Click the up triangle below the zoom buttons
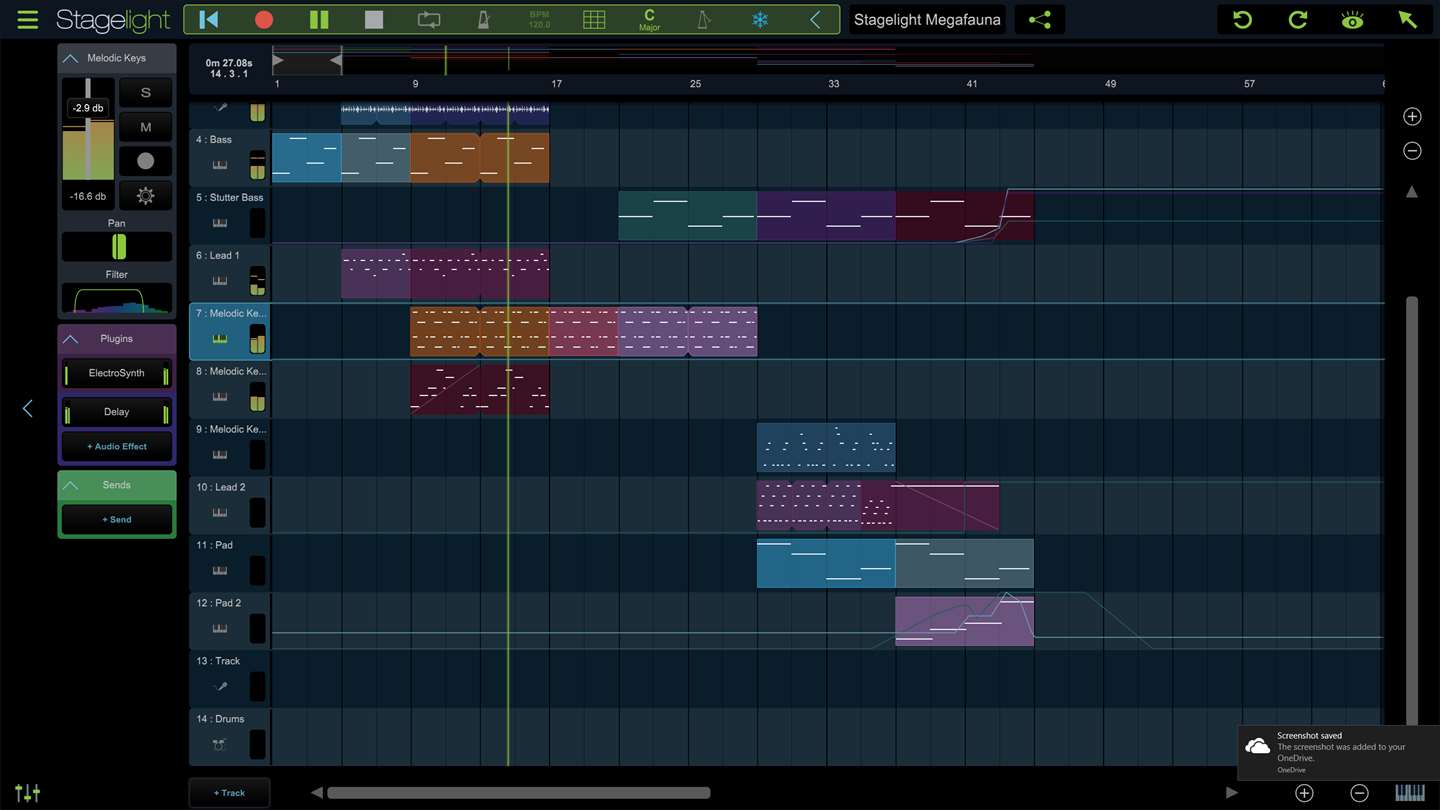 click(x=1412, y=192)
